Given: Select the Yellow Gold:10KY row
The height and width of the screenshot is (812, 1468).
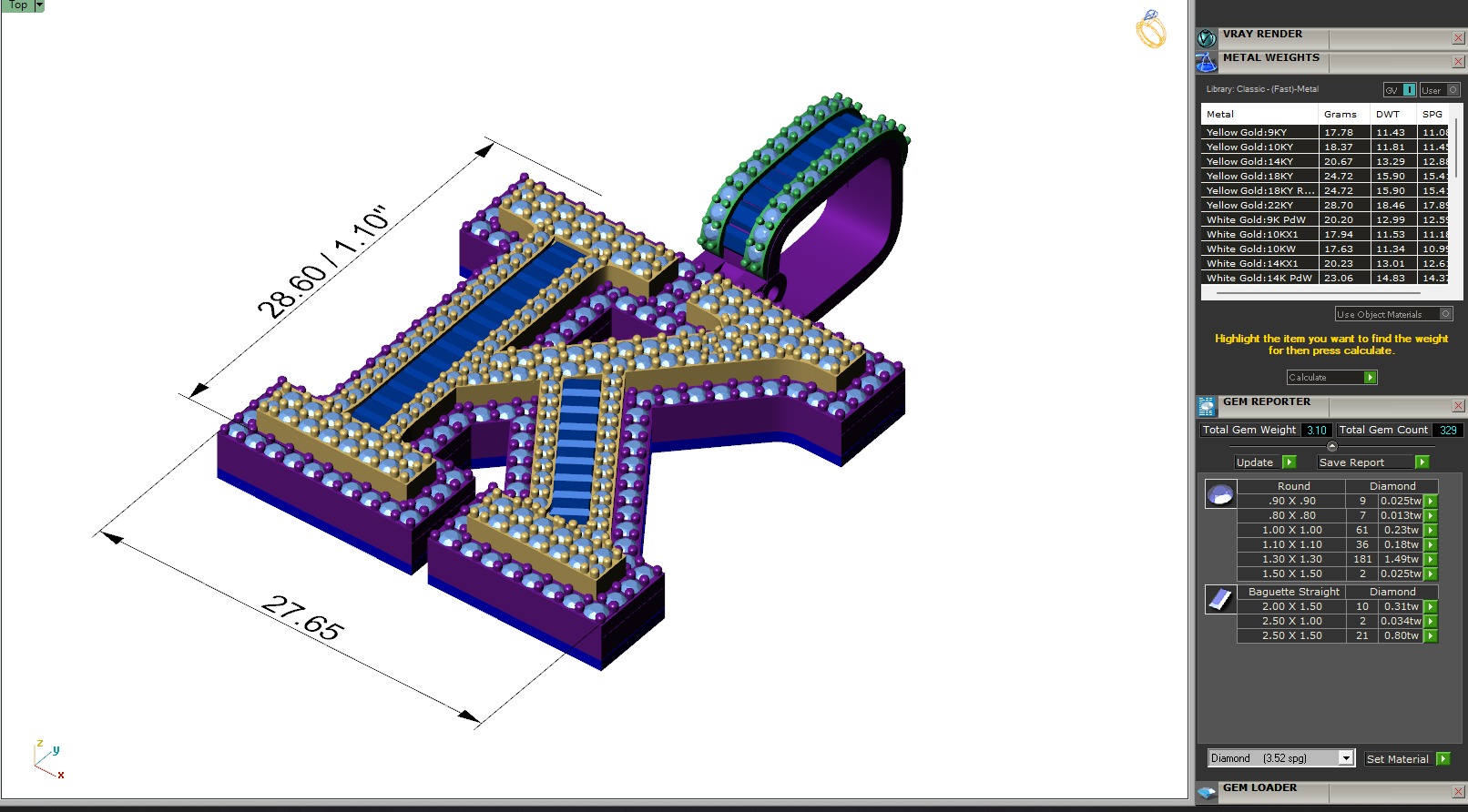Looking at the screenshot, I should [1327, 147].
